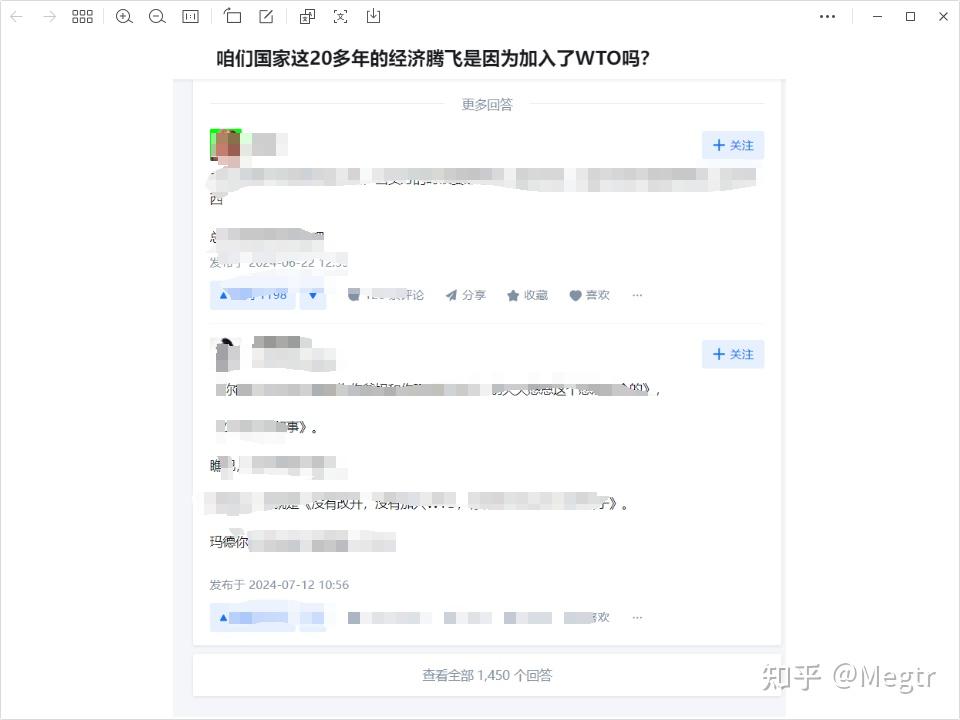Zoom in with the magnifier plus icon
This screenshot has height=720, width=960.
click(124, 17)
